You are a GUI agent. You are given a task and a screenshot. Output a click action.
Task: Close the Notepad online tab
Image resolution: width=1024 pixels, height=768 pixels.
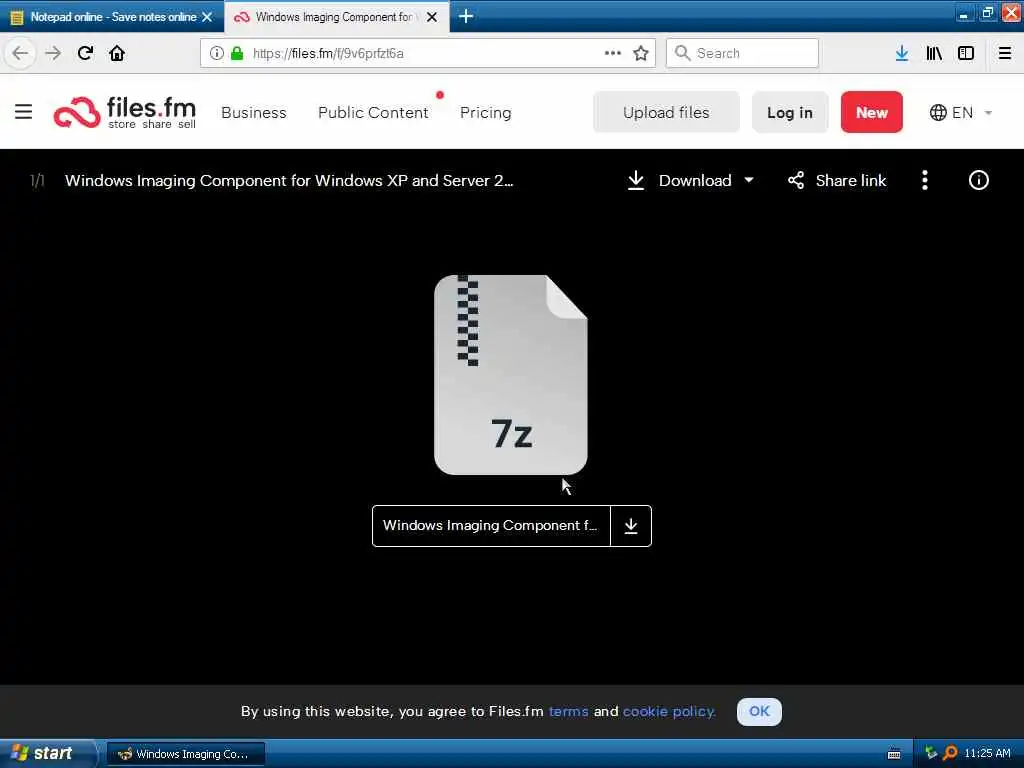click(207, 17)
